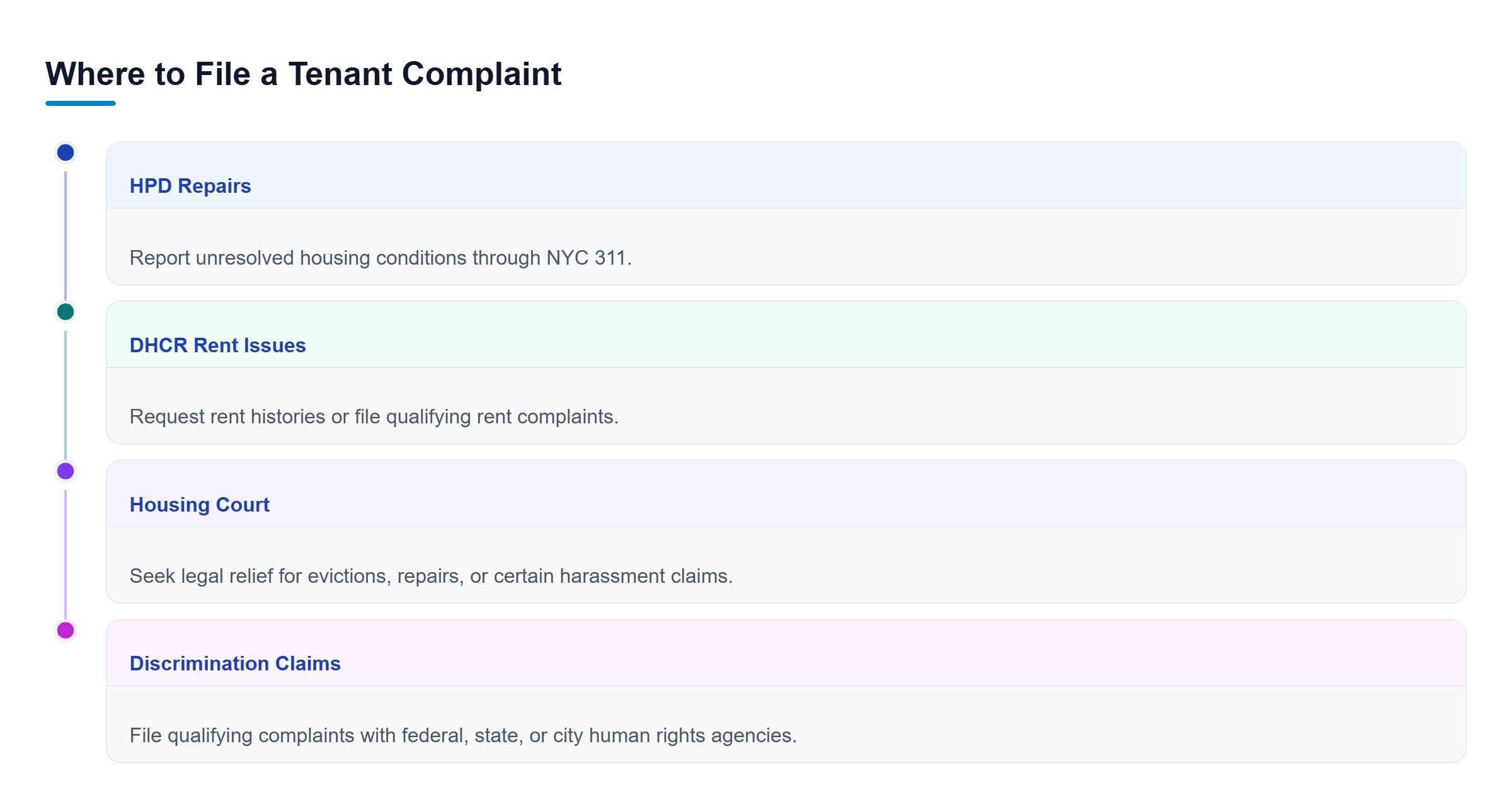Click the text about filing with human rights agencies
1512x809 pixels.
point(463,735)
